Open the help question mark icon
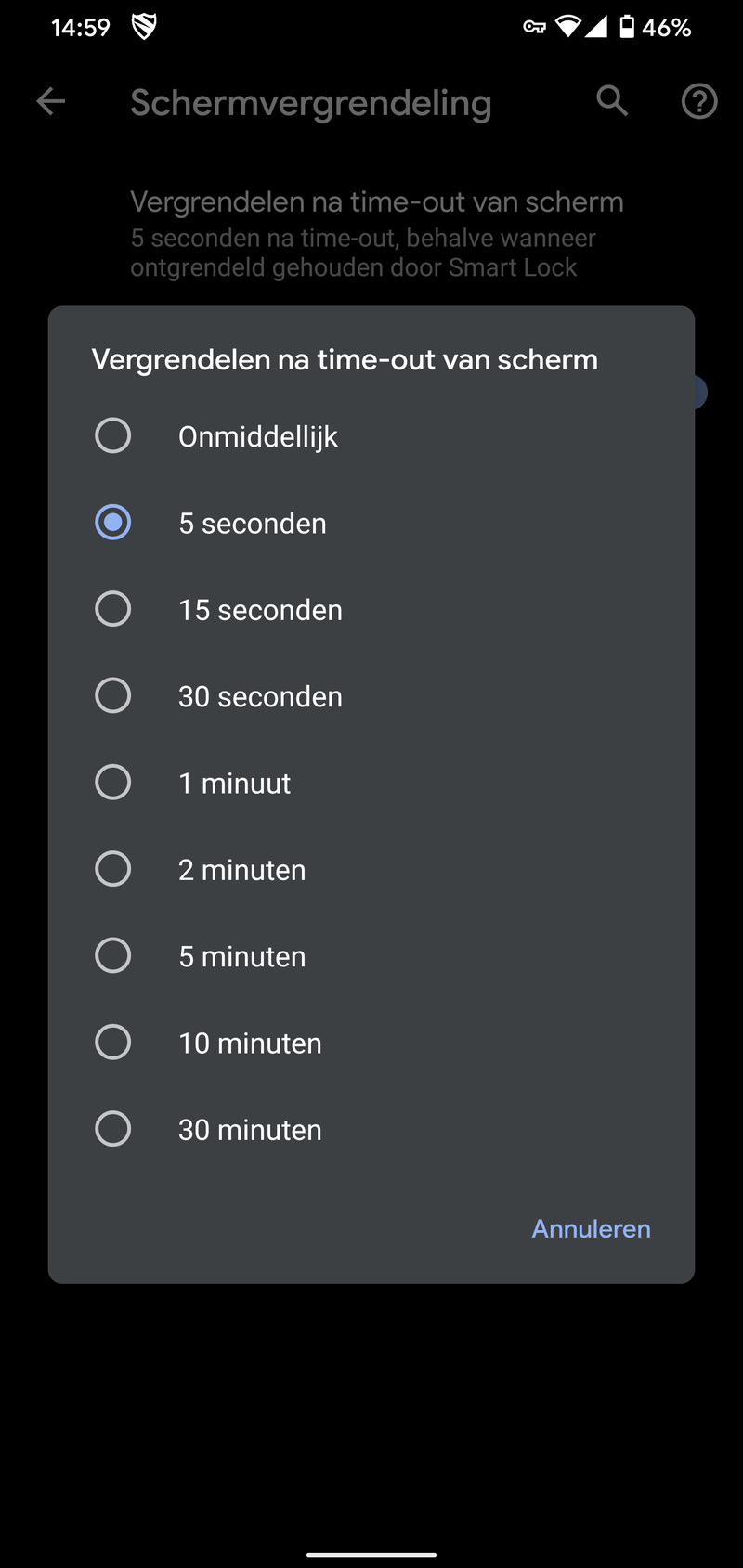The image size is (743, 1568). tap(698, 101)
